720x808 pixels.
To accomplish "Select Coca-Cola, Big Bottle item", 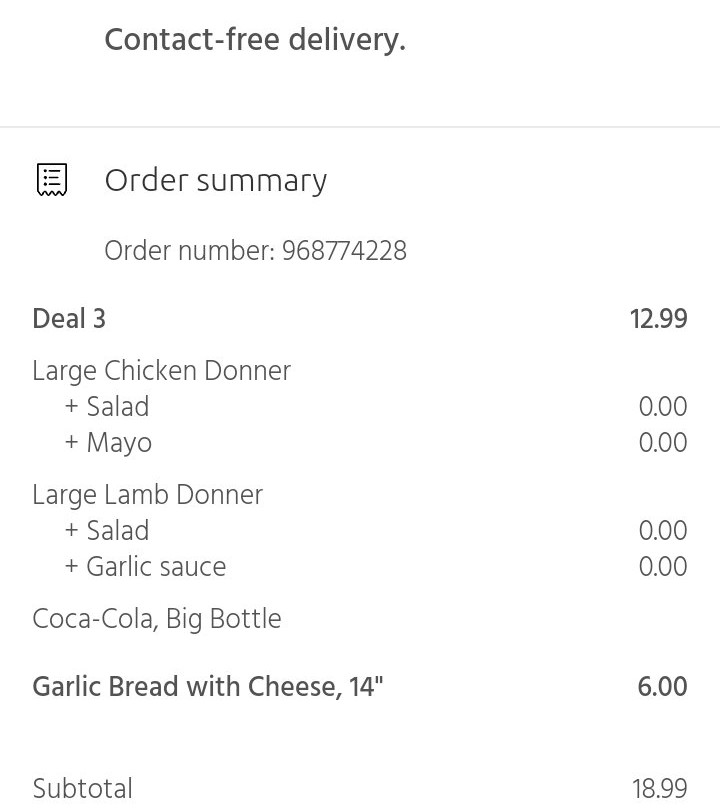I will [157, 619].
